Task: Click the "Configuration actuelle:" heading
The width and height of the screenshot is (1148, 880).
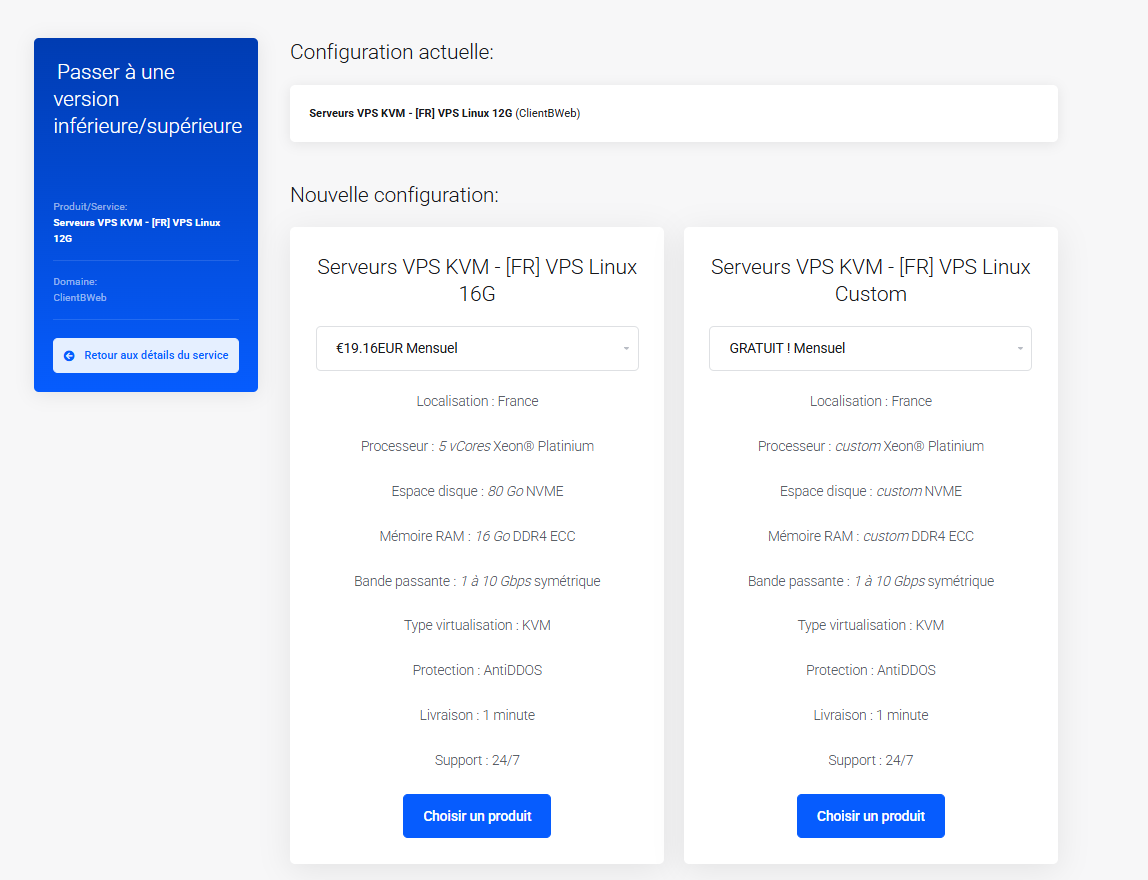Action: 391,52
